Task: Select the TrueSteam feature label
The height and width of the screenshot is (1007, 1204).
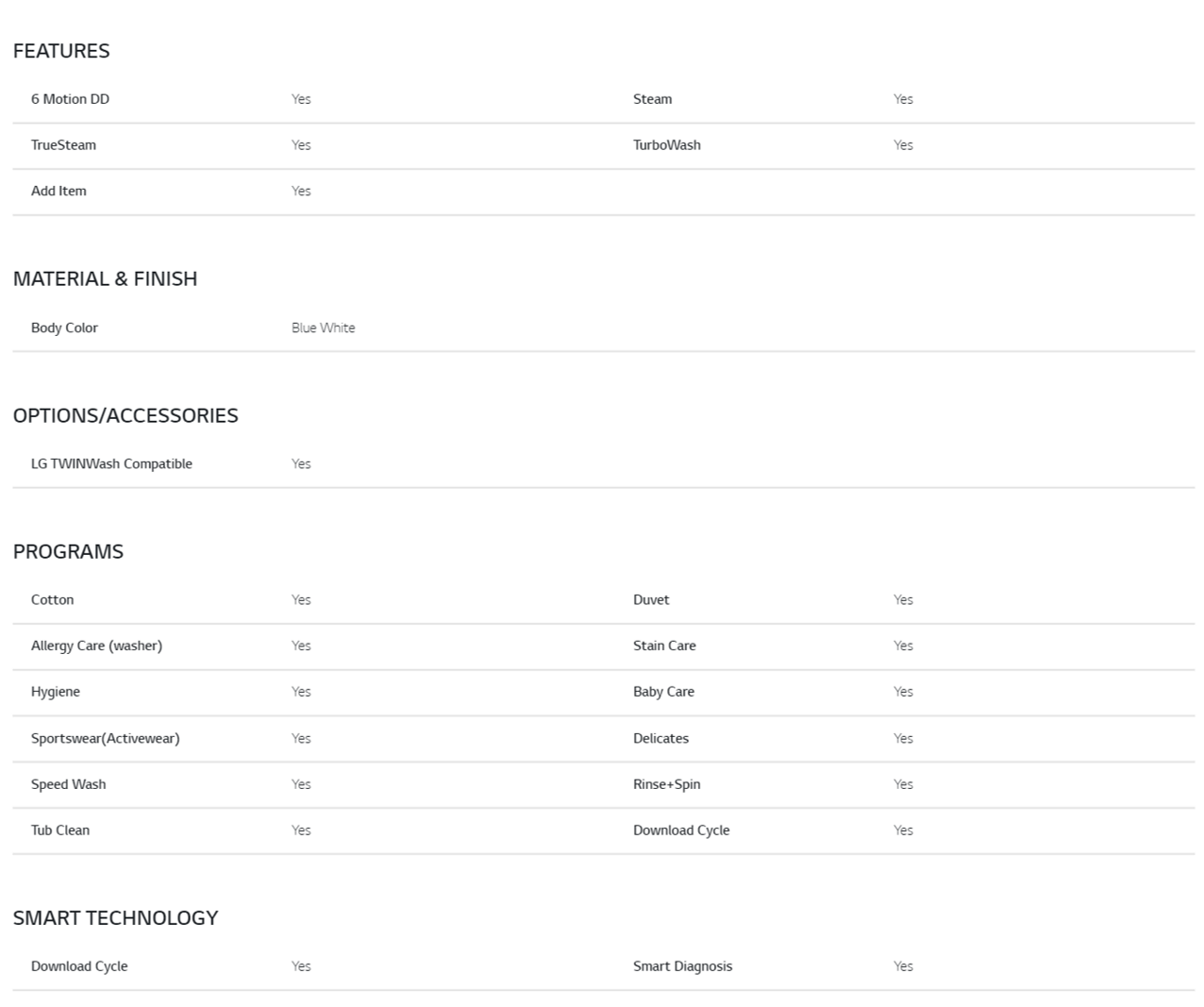Action: tap(63, 145)
